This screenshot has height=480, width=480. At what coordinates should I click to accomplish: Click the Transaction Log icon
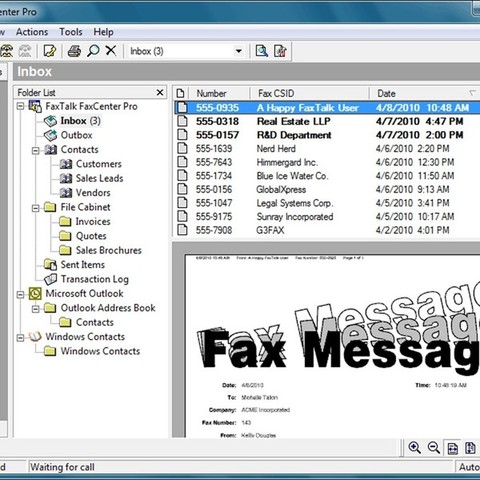pyautogui.click(x=51, y=279)
